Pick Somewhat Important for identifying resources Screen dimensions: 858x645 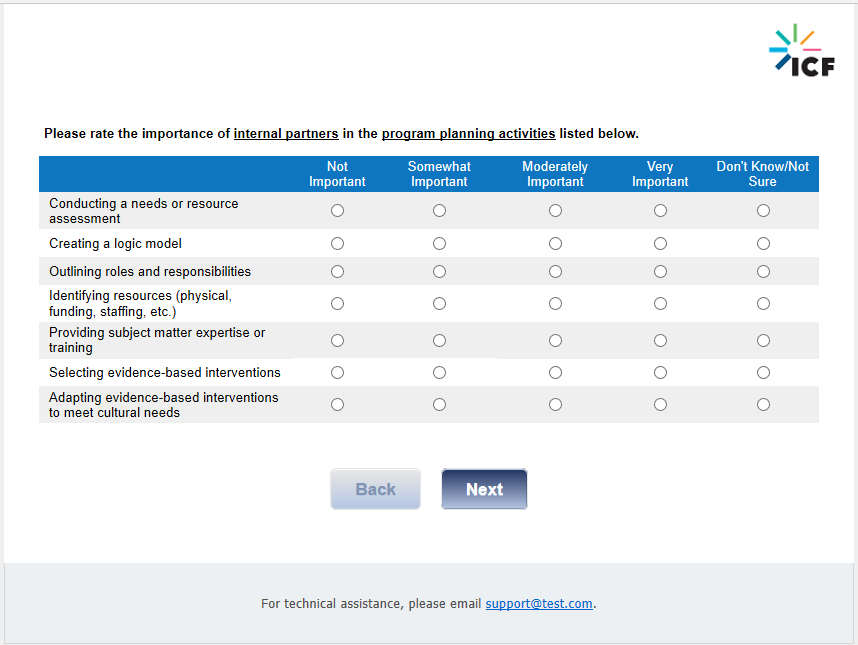click(x=439, y=304)
